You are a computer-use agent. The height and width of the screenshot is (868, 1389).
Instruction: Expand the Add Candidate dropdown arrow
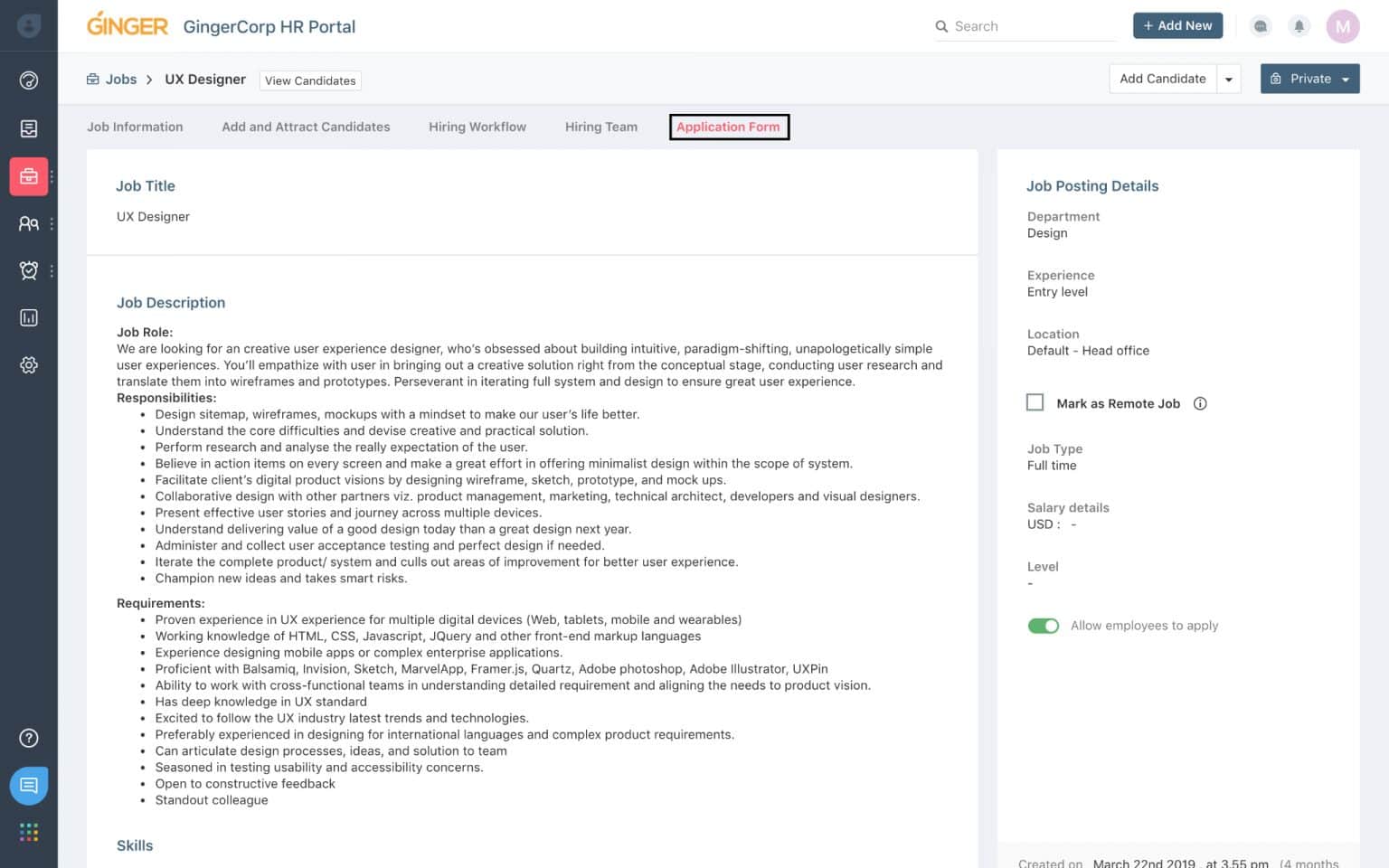tap(1228, 80)
